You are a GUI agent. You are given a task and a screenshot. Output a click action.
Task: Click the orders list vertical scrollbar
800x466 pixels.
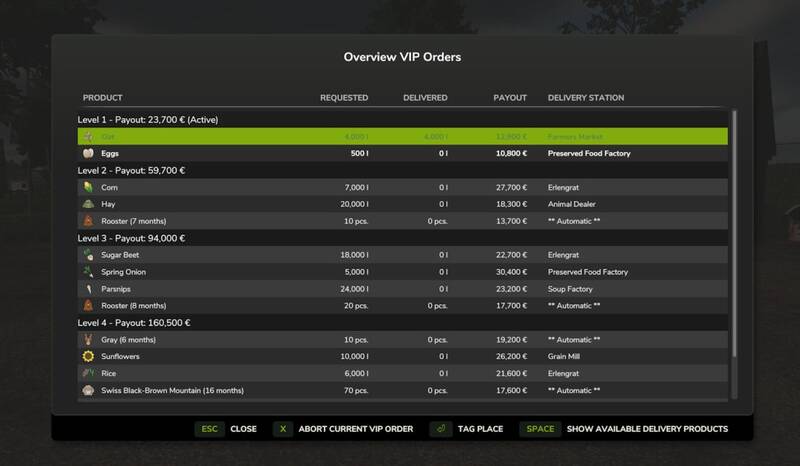click(x=734, y=230)
